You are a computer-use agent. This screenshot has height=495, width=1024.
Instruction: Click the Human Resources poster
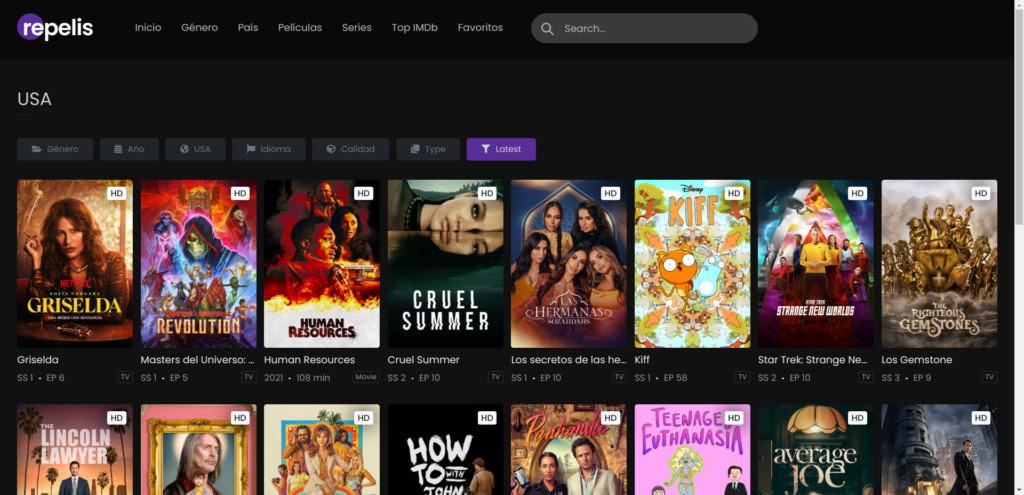[x=322, y=264]
